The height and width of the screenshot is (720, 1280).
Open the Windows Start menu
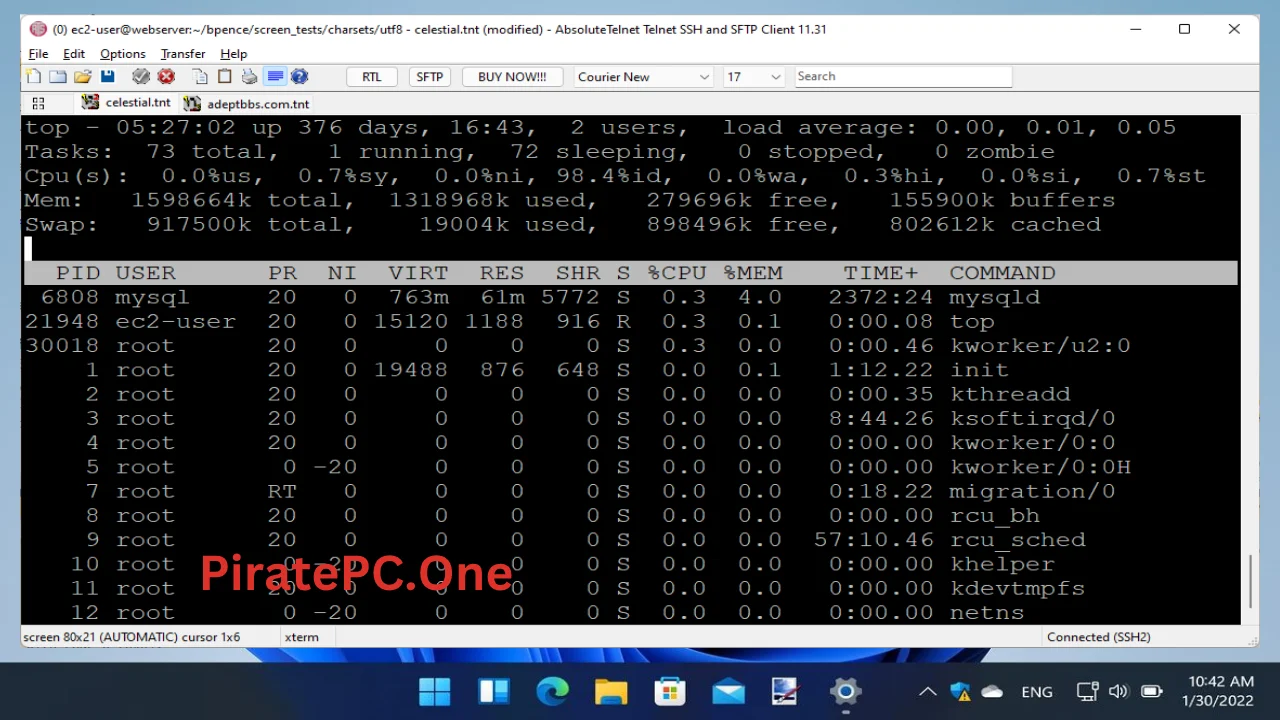pos(434,691)
